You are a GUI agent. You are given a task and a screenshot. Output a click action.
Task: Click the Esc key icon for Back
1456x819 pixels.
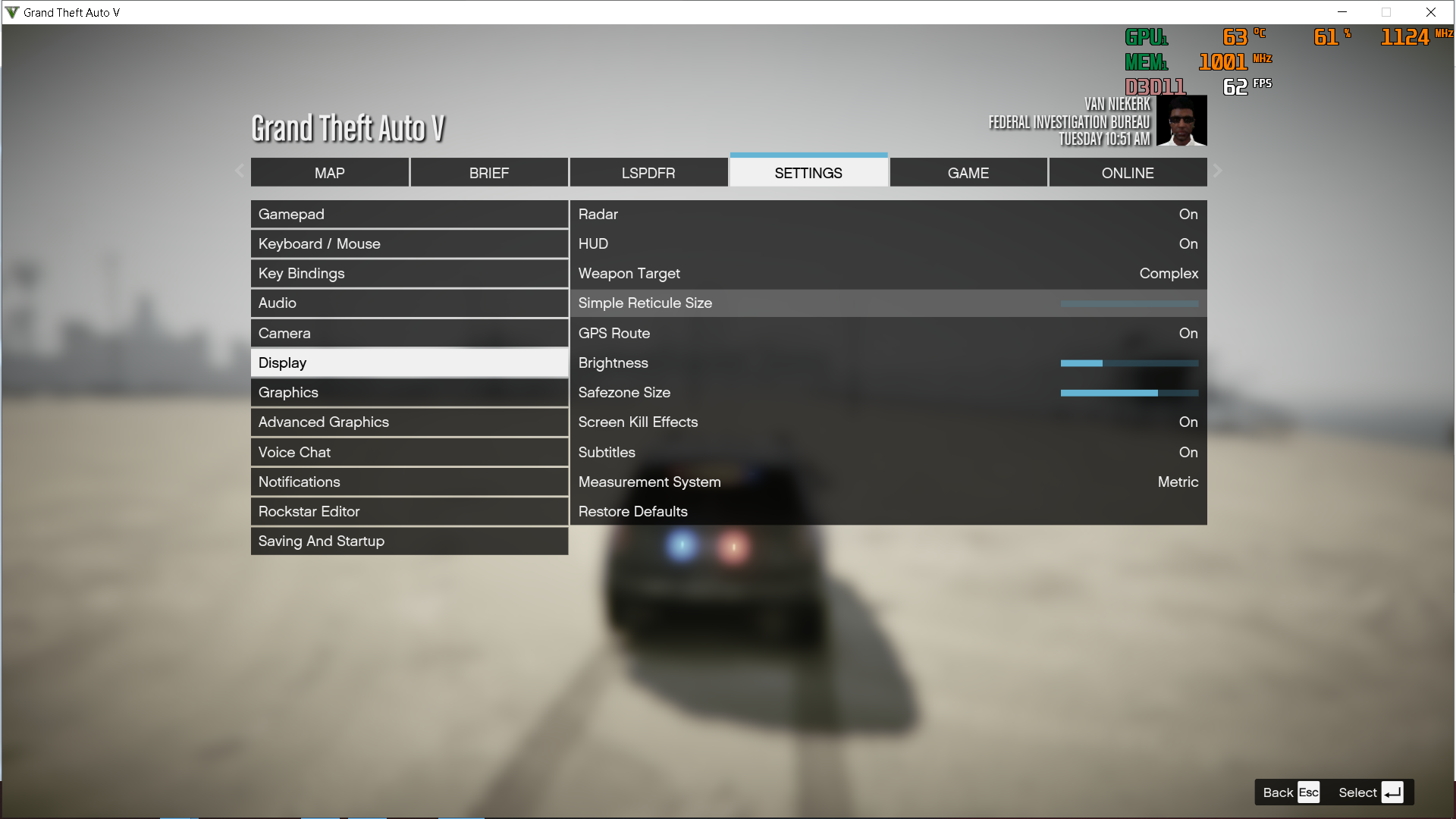1308,792
